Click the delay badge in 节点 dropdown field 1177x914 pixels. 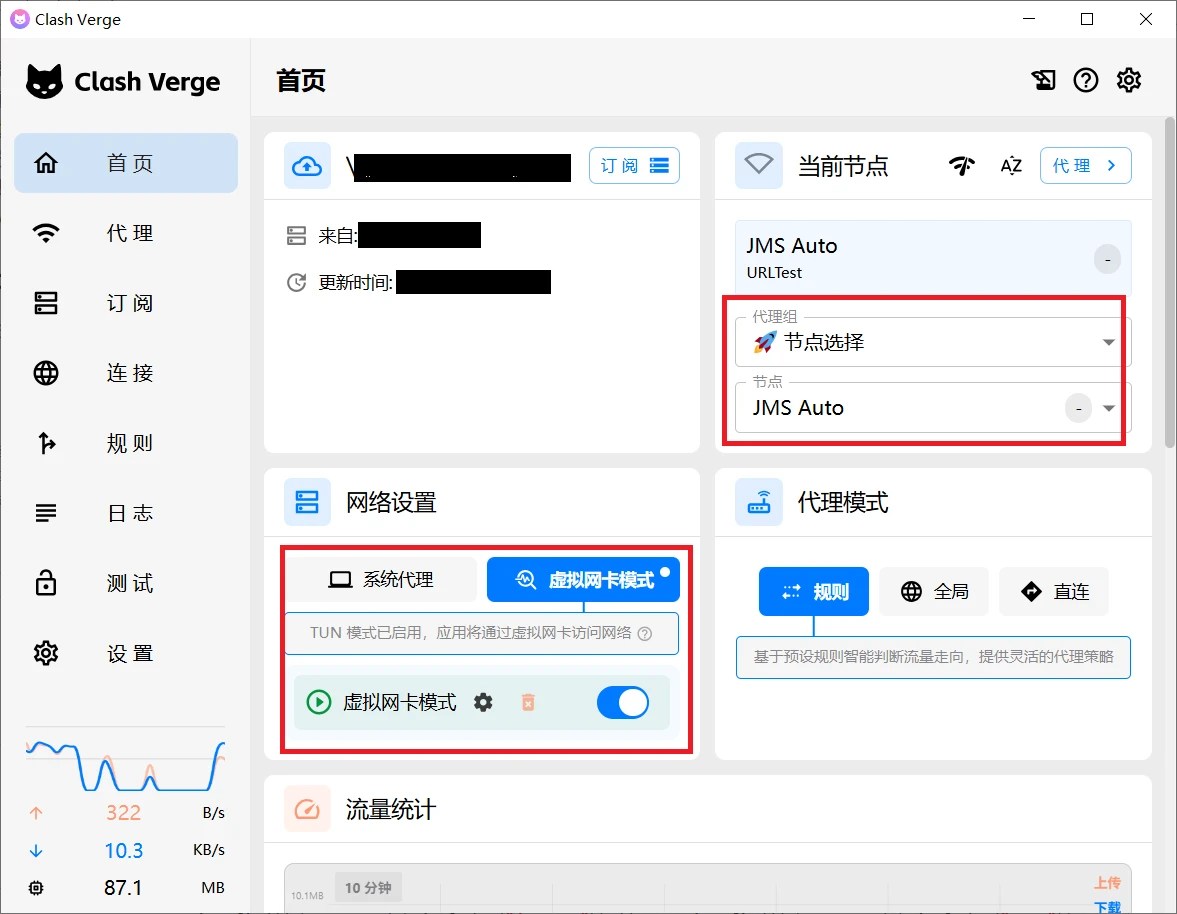pos(1079,408)
